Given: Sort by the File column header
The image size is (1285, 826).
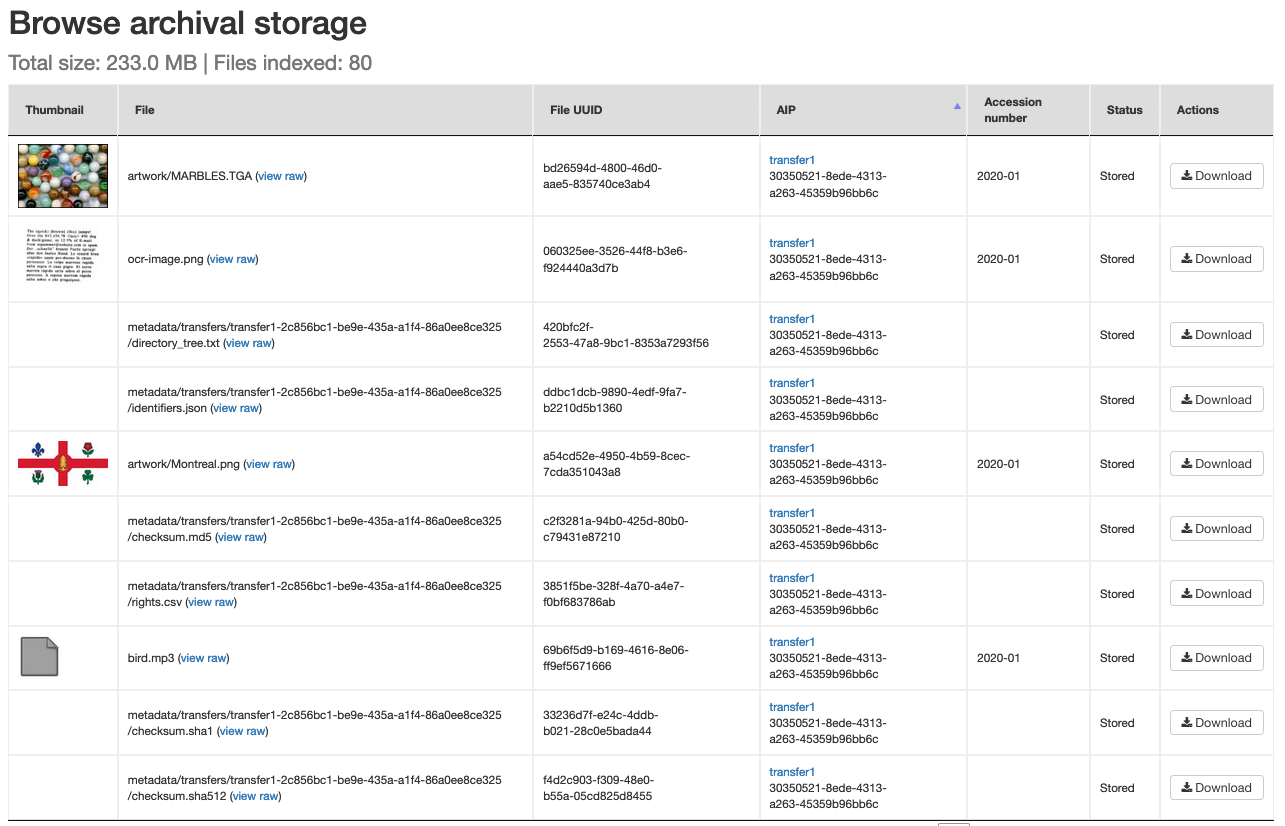Looking at the screenshot, I should pyautogui.click(x=144, y=110).
